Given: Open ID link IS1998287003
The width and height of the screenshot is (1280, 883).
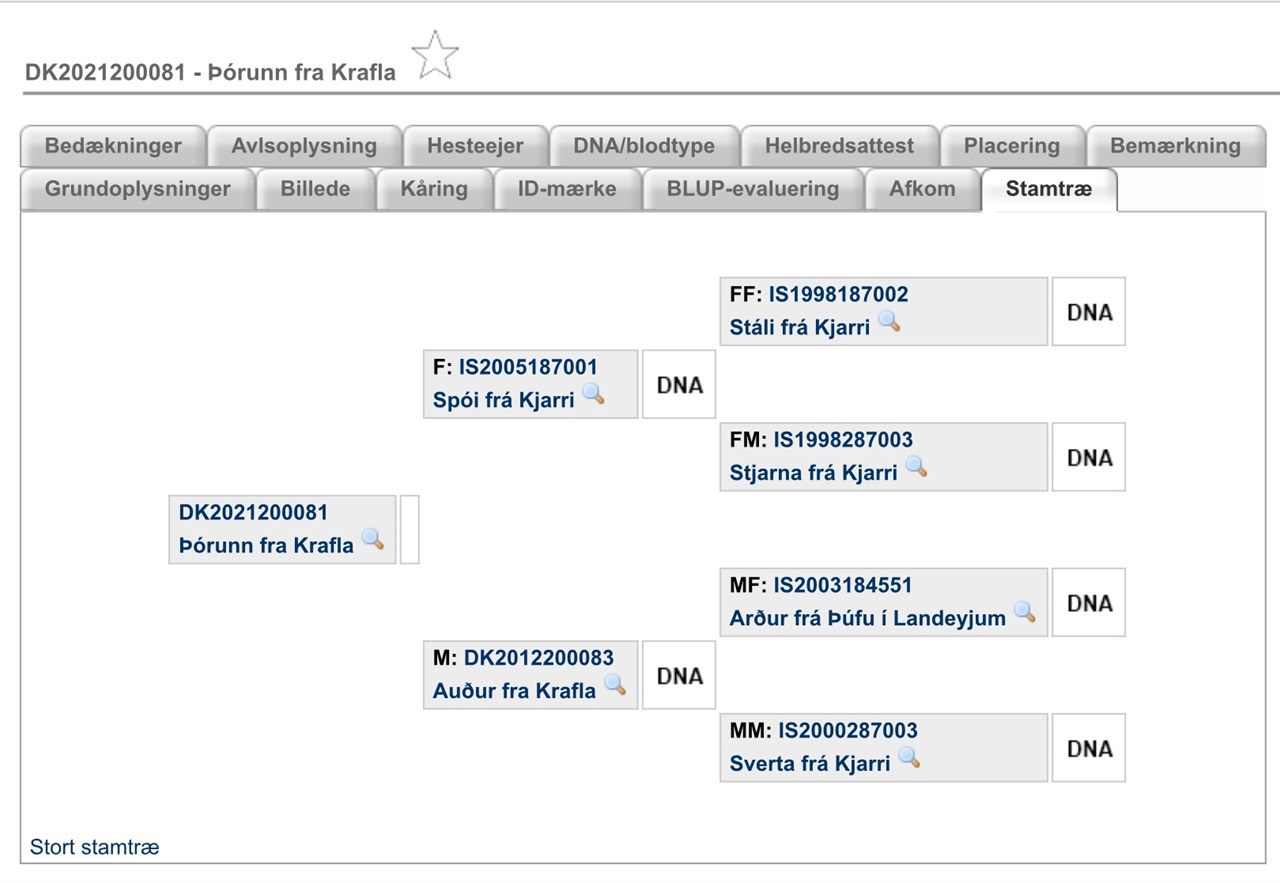Looking at the screenshot, I should (x=843, y=439).
